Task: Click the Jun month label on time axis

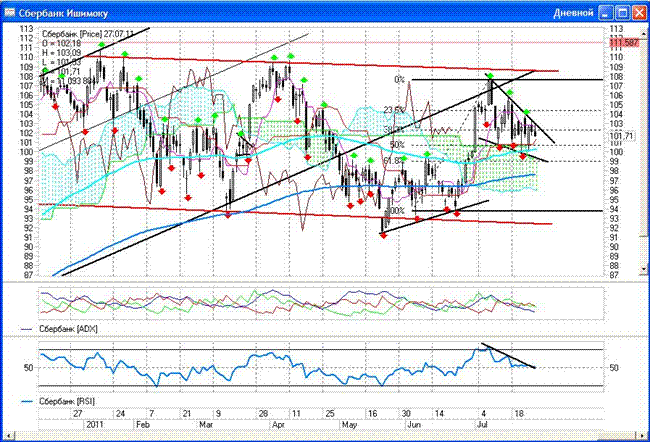Action: tap(414, 425)
